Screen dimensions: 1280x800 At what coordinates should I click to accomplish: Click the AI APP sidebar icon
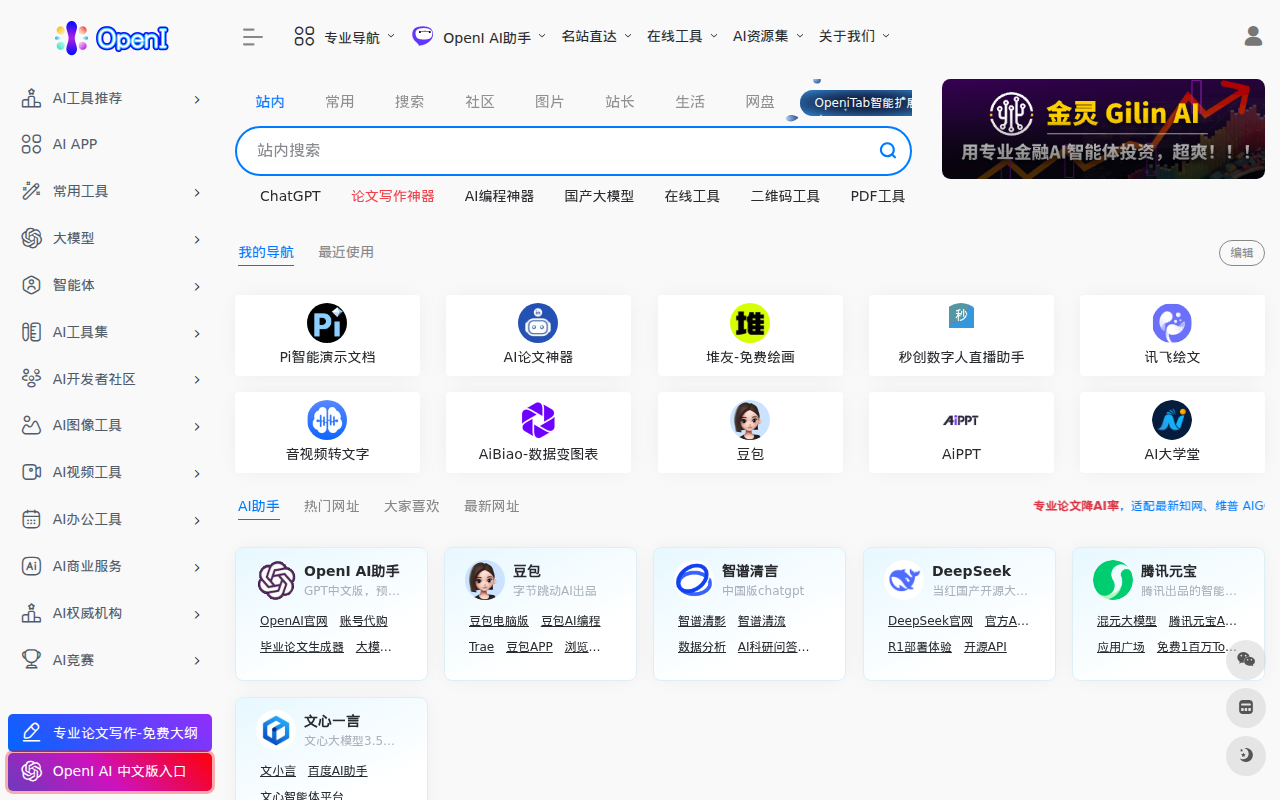(x=32, y=145)
